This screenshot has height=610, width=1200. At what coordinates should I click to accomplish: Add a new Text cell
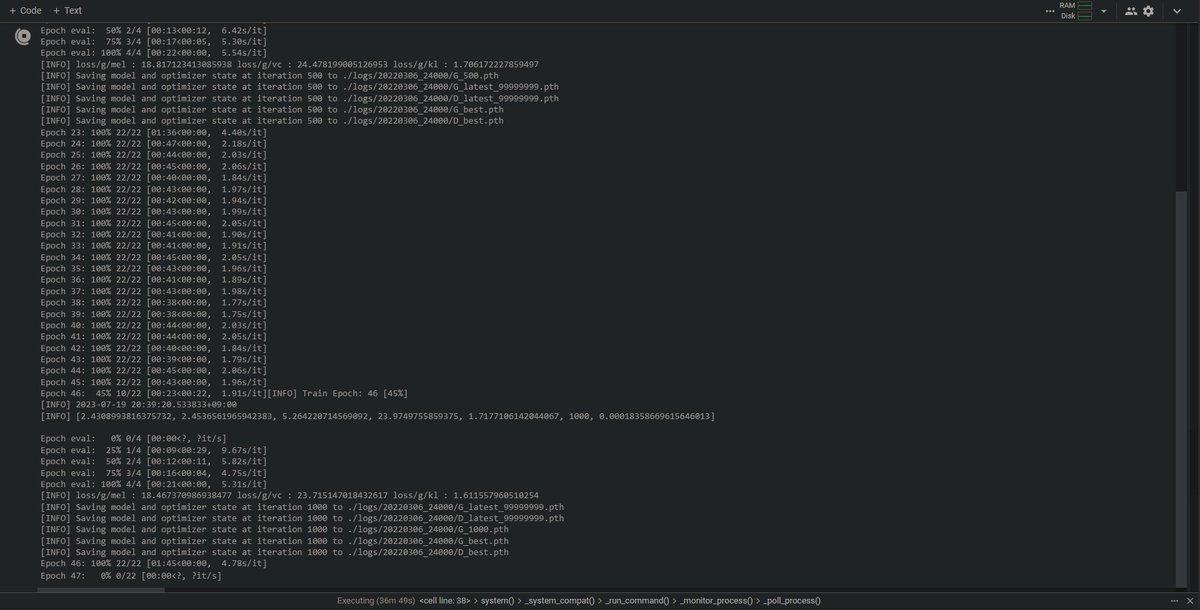point(67,10)
